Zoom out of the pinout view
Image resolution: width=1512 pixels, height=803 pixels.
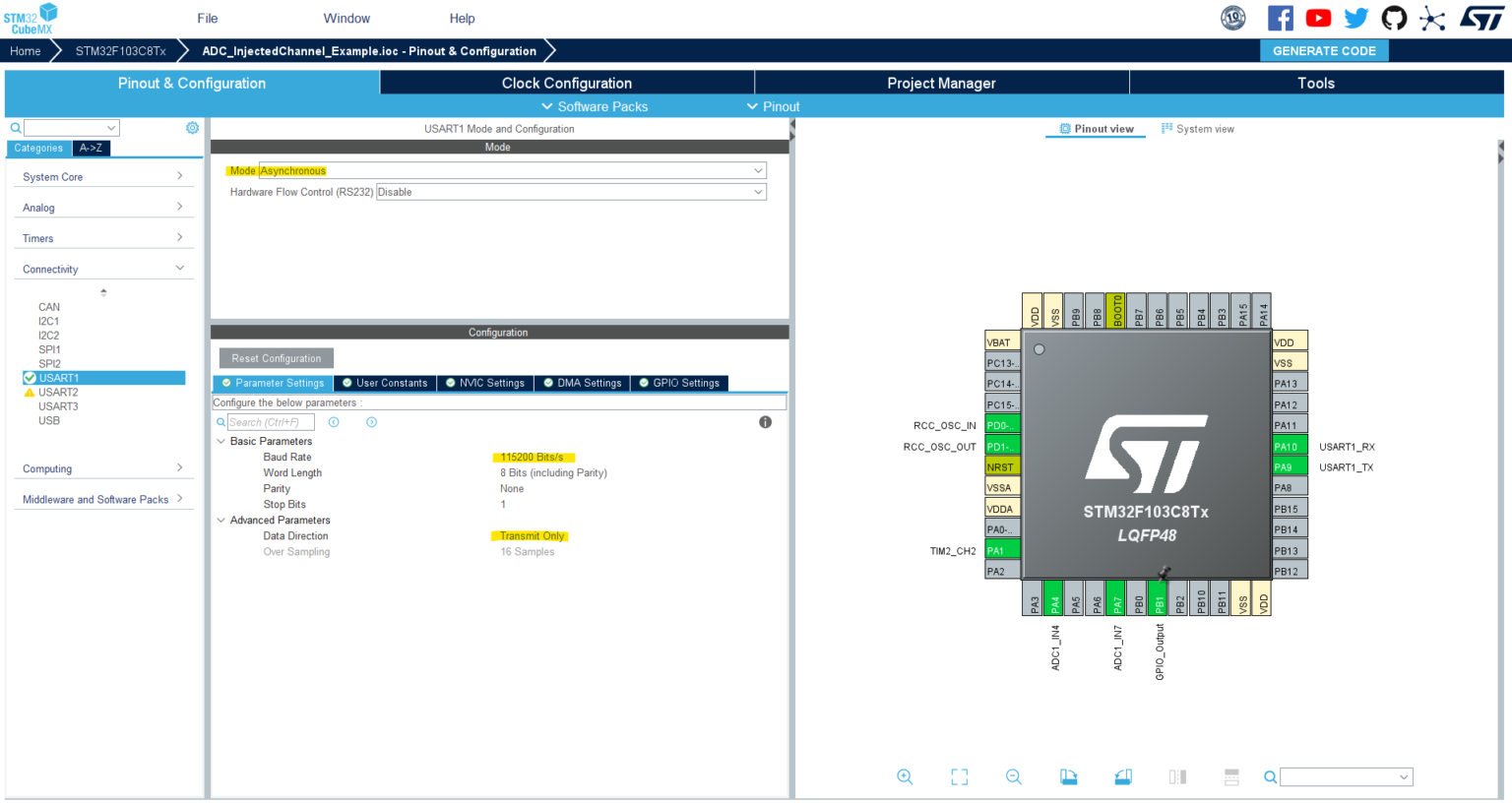coord(1013,776)
